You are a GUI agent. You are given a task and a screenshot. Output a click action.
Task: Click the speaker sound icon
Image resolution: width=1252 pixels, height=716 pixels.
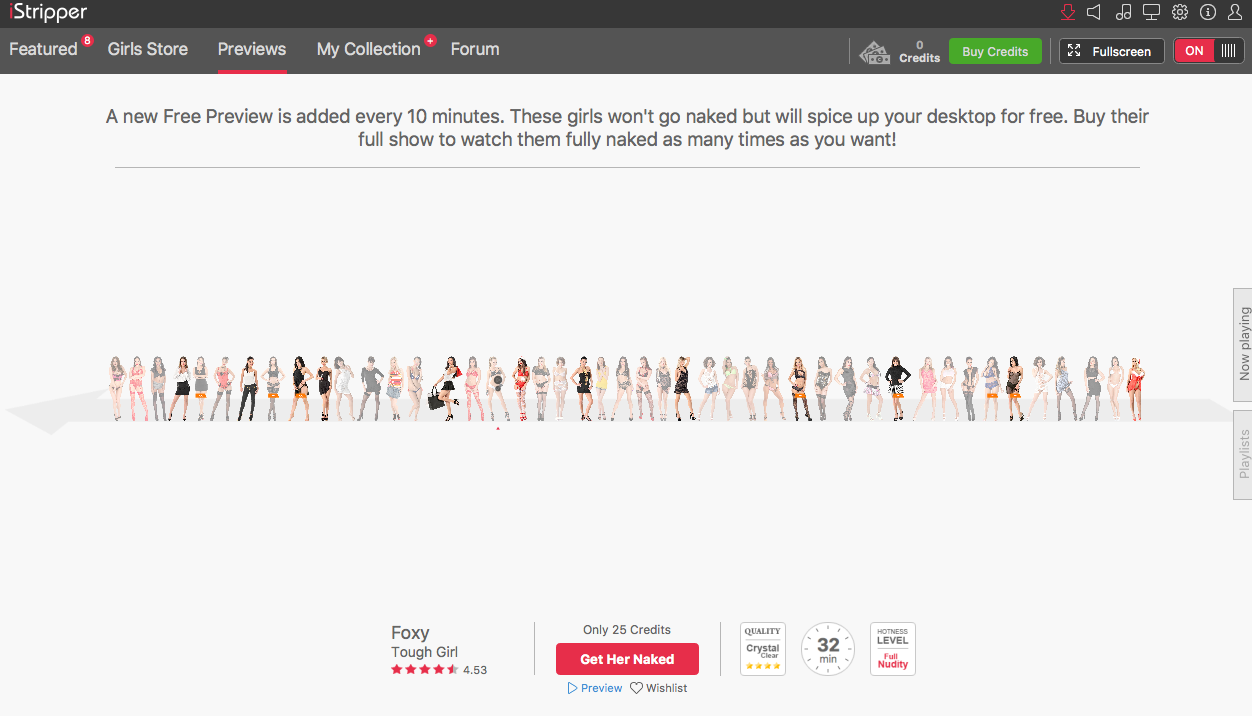point(1094,13)
